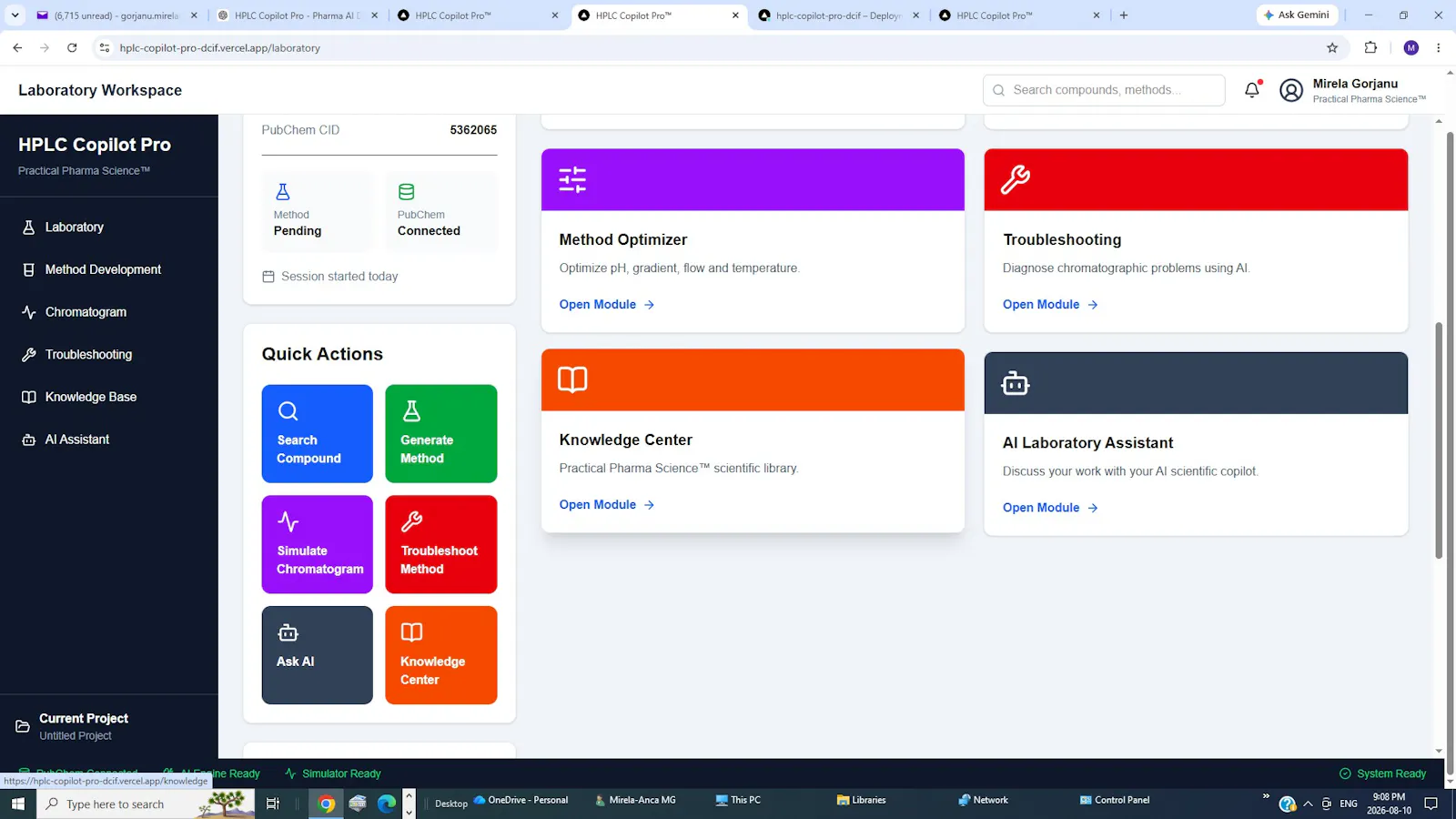Click the Method Optimizer card title
The width and height of the screenshot is (1456, 819).
pyautogui.click(x=623, y=240)
